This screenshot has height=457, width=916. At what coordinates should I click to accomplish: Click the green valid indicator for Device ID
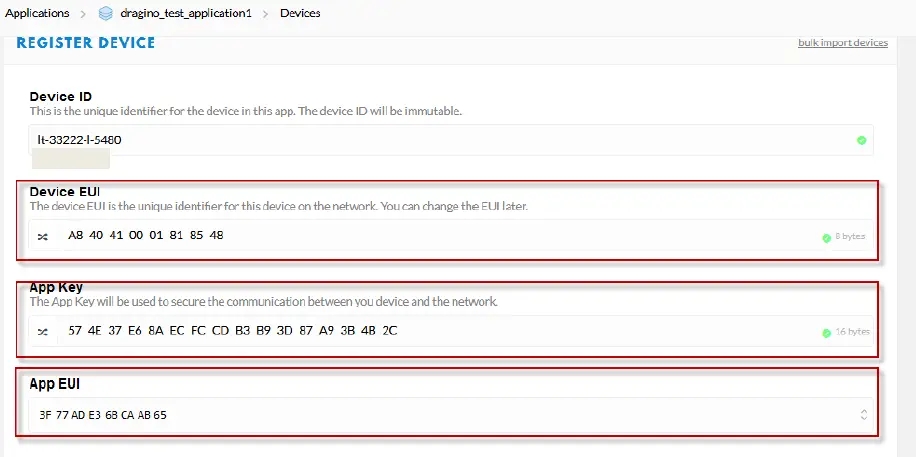pyautogui.click(x=861, y=140)
